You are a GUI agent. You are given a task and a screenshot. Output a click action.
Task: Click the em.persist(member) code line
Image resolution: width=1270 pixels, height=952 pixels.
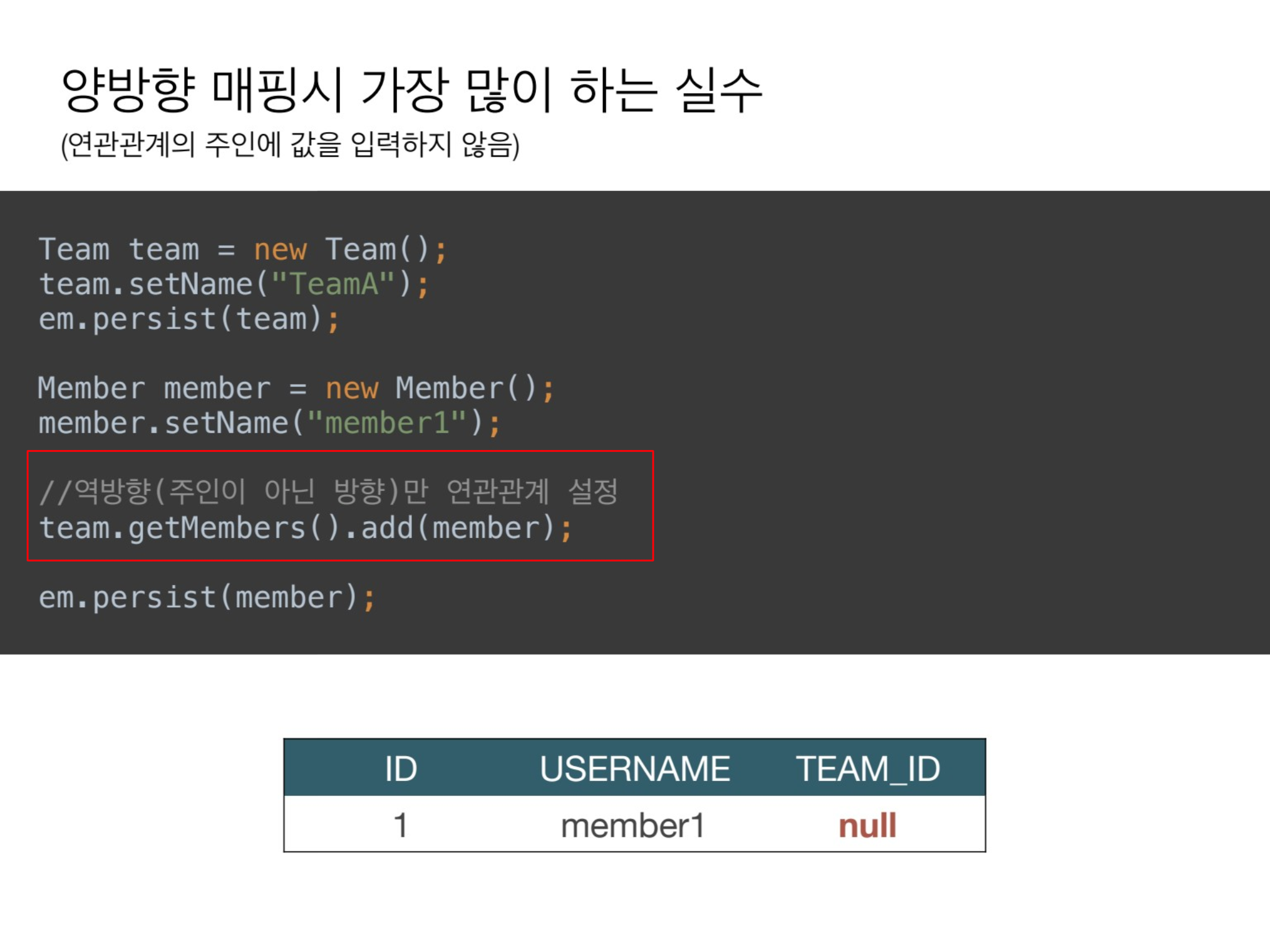point(206,597)
